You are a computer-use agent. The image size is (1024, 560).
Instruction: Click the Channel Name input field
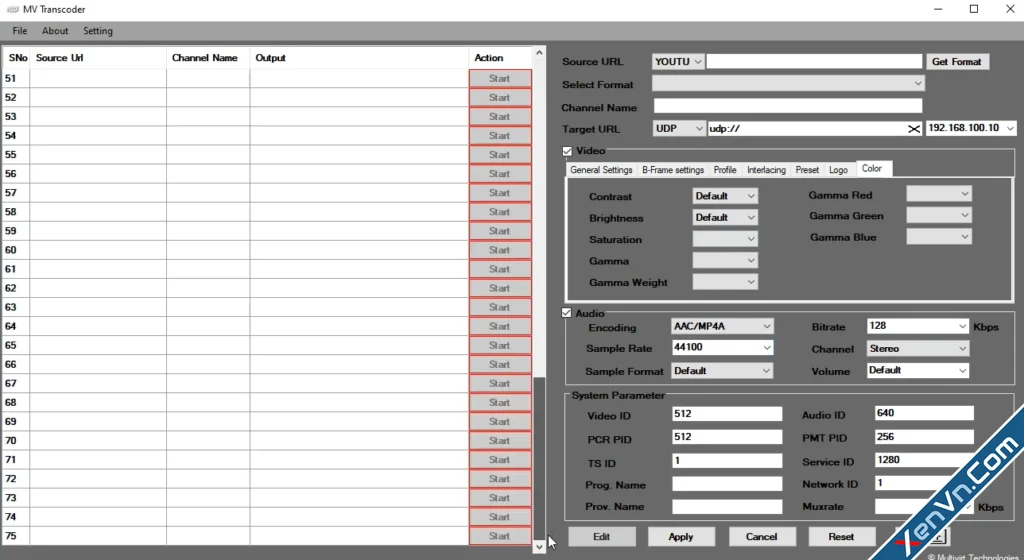788,106
